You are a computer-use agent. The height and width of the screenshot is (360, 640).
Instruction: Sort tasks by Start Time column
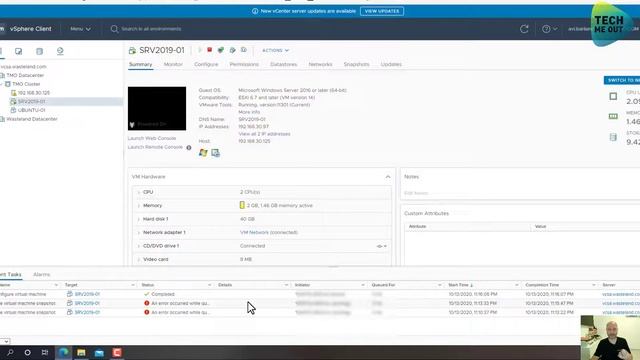click(x=461, y=285)
